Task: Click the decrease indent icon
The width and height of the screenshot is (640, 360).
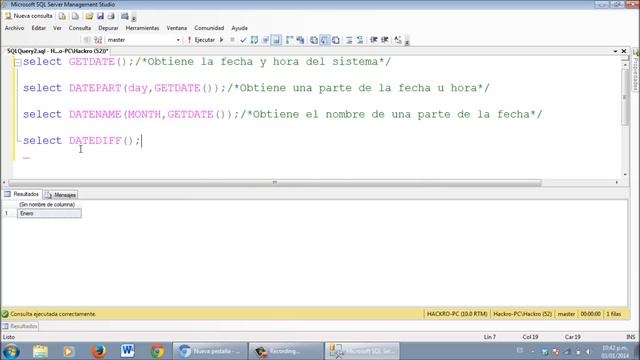Action: point(373,40)
